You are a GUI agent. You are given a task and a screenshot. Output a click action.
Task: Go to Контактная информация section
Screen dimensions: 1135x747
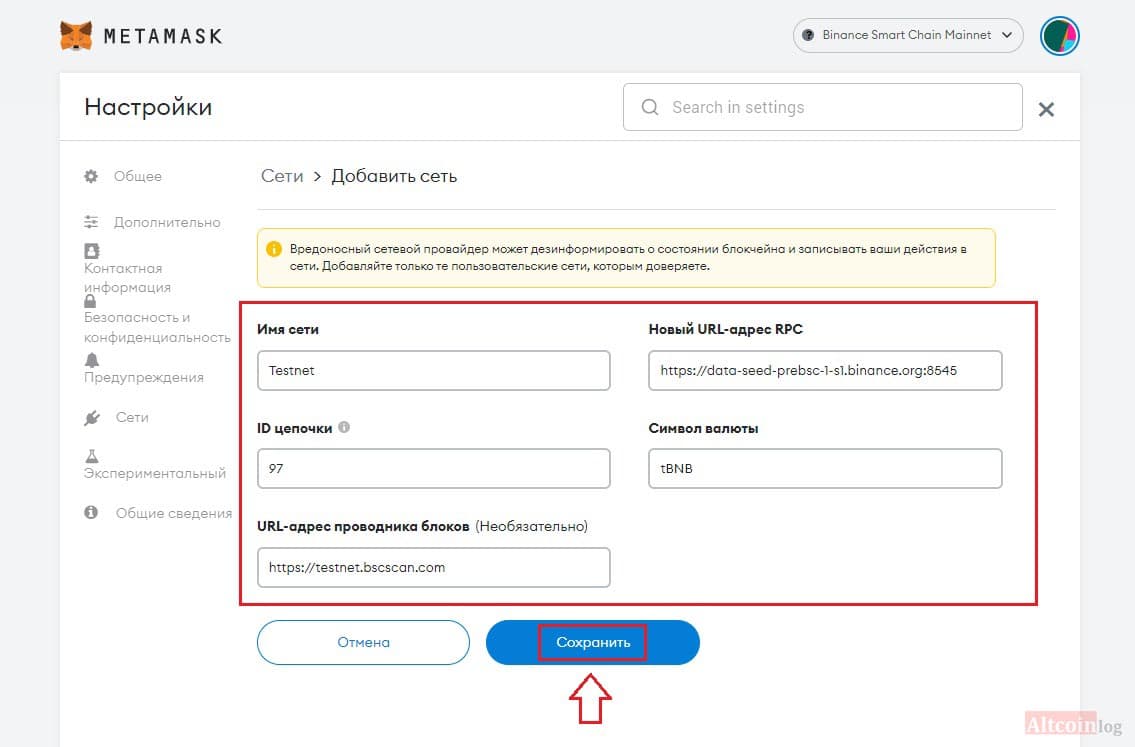(127, 278)
